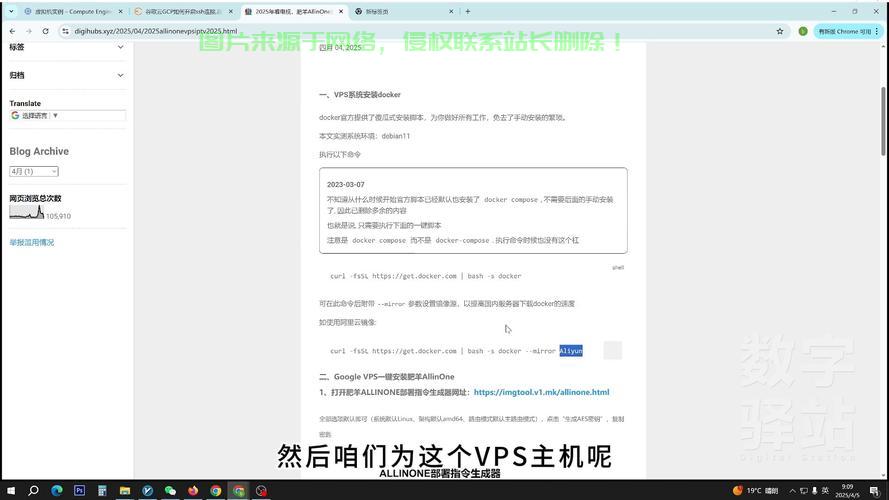
Task: Launch Microsoft Edge from the taskbar
Action: tap(57, 490)
